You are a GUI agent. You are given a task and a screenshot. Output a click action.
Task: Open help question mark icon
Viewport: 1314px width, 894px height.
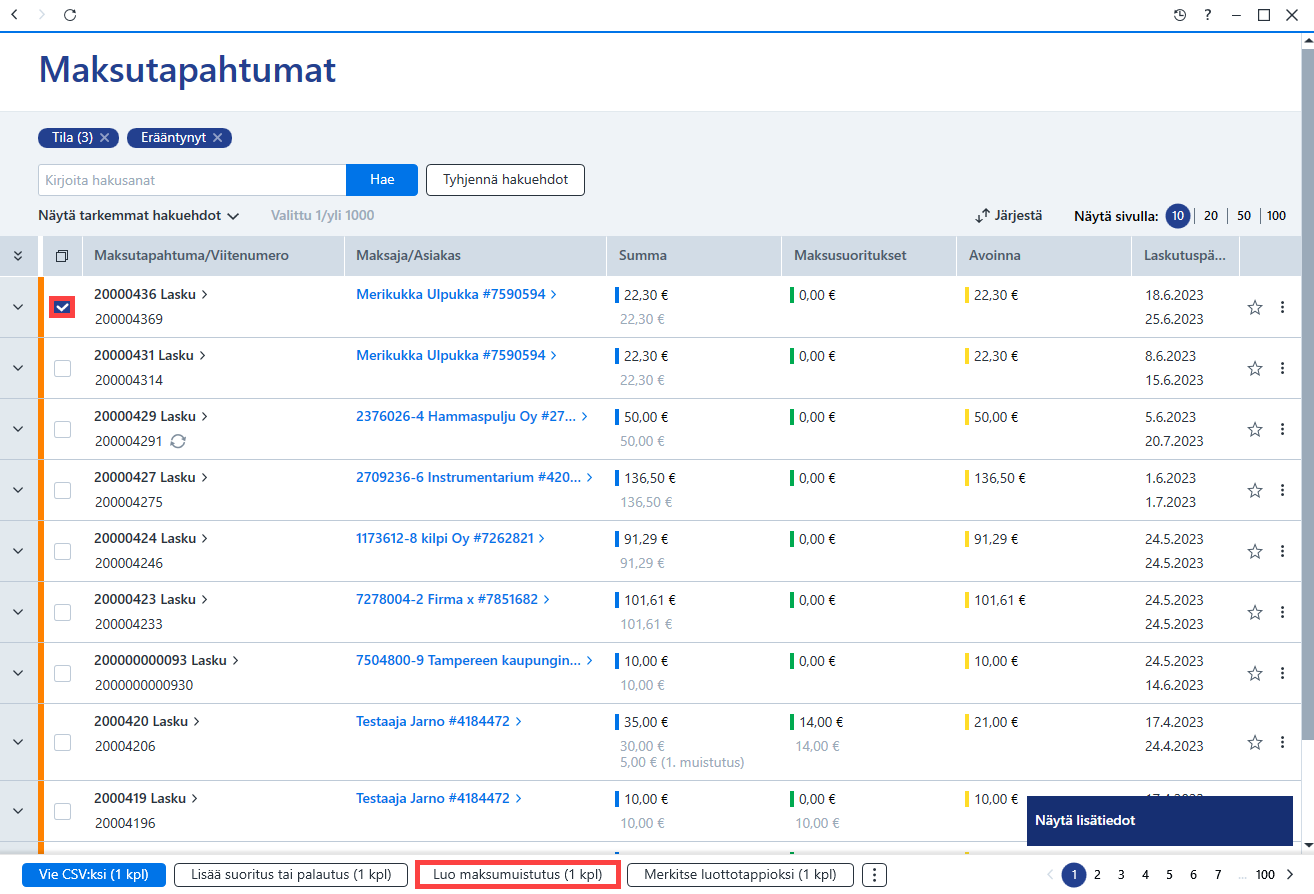coord(1208,15)
